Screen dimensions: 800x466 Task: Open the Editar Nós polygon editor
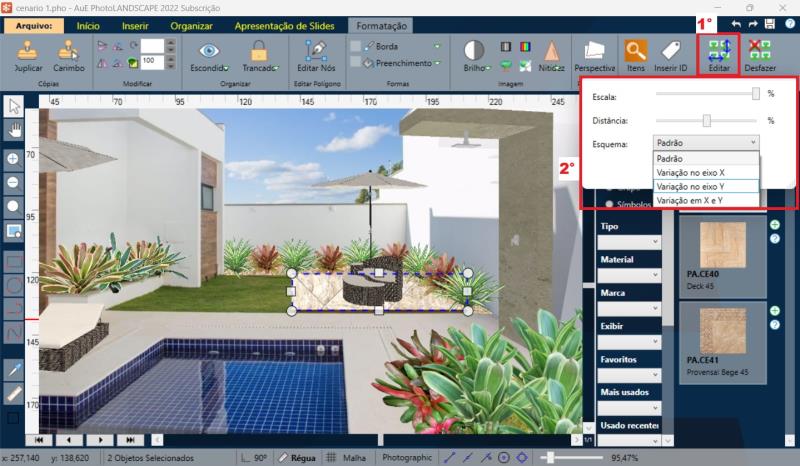click(318, 52)
